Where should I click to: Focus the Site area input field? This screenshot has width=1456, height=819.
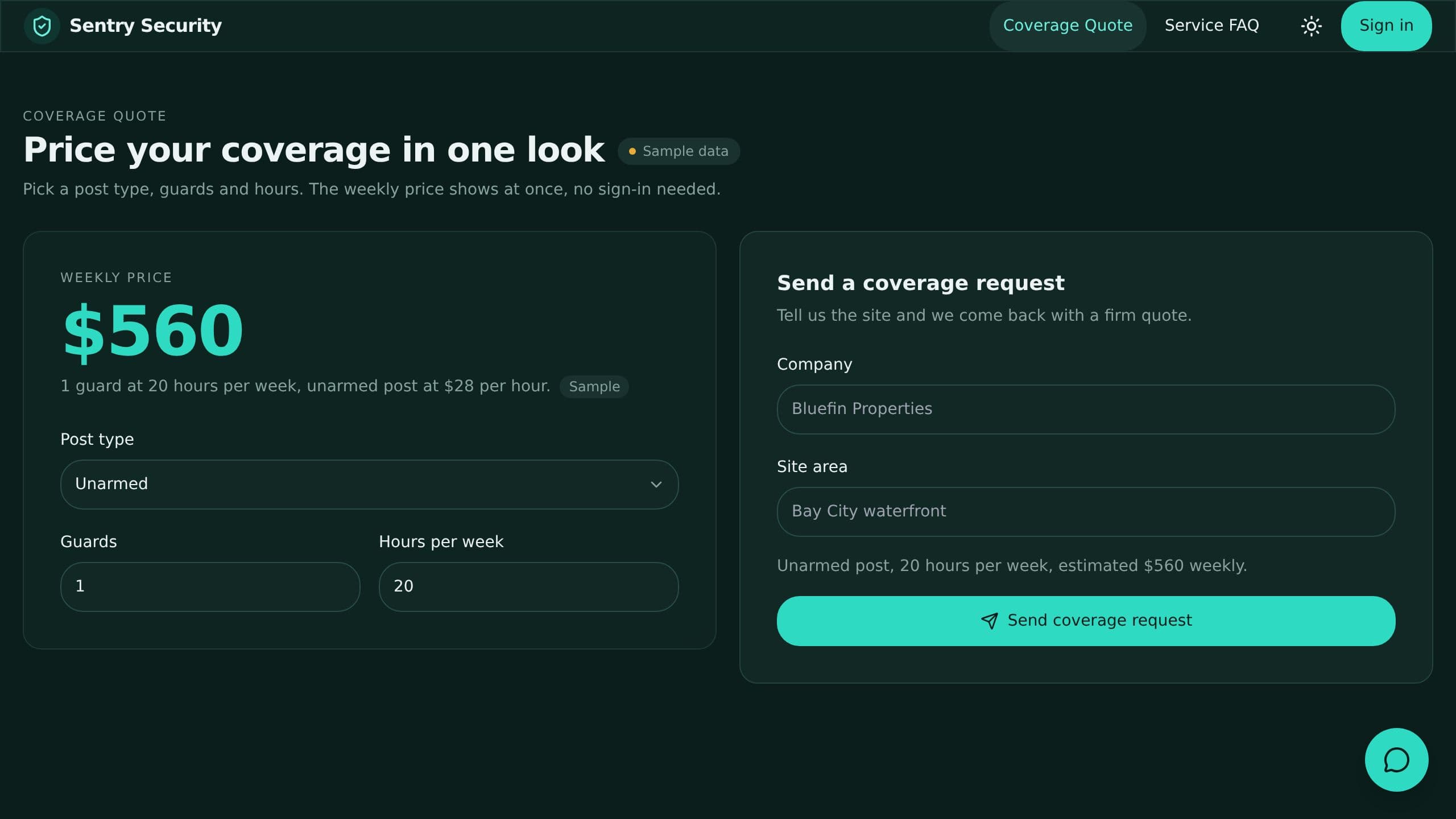pos(1086,511)
